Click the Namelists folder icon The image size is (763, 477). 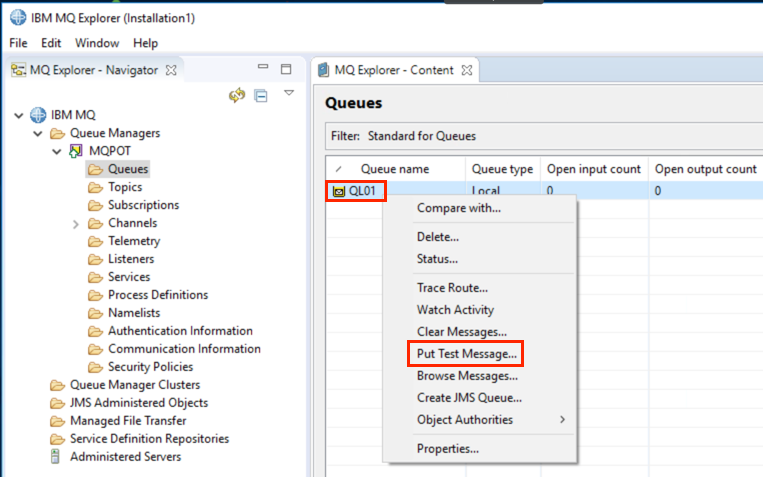pos(95,313)
